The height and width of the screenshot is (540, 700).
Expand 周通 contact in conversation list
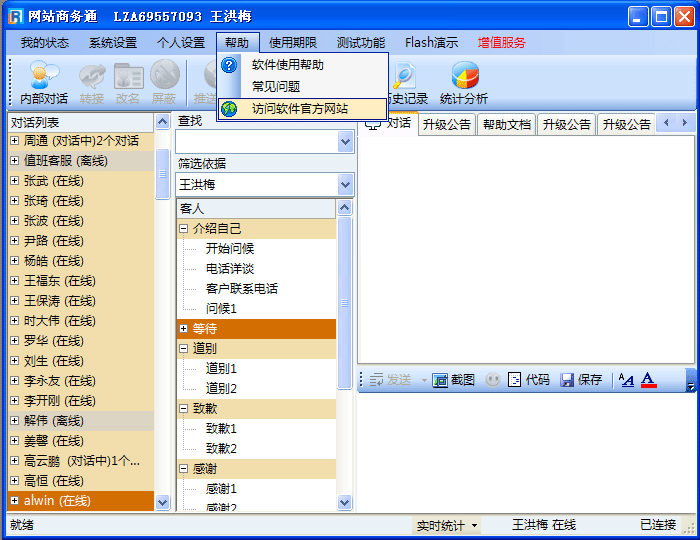15,141
